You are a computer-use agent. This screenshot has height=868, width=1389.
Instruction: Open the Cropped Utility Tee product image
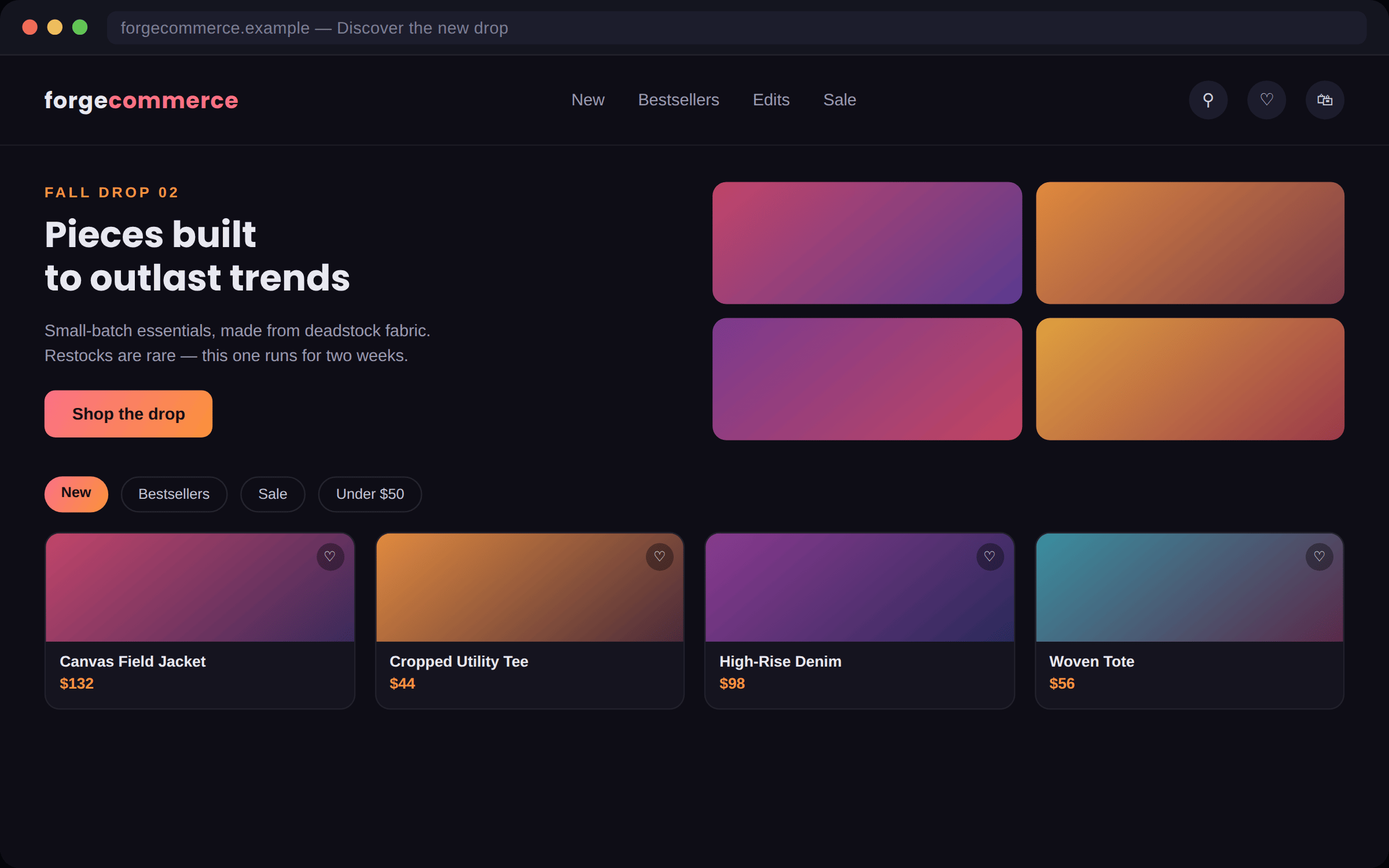[x=530, y=587]
